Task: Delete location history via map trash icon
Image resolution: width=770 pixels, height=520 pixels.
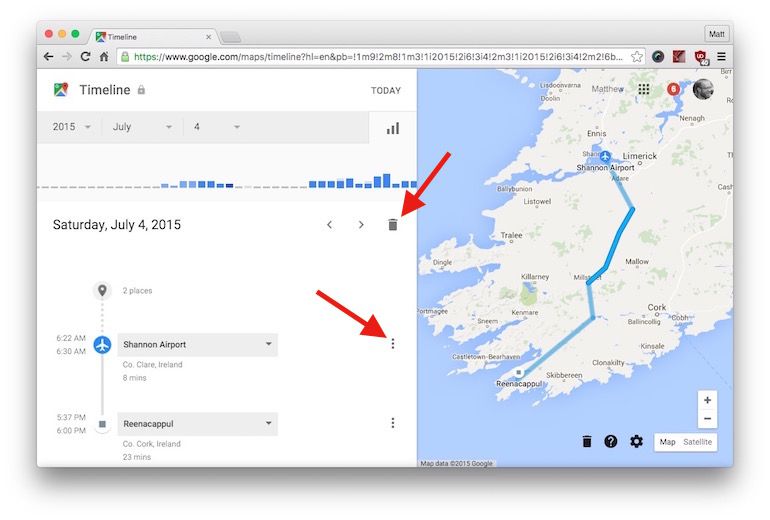Action: pyautogui.click(x=587, y=441)
